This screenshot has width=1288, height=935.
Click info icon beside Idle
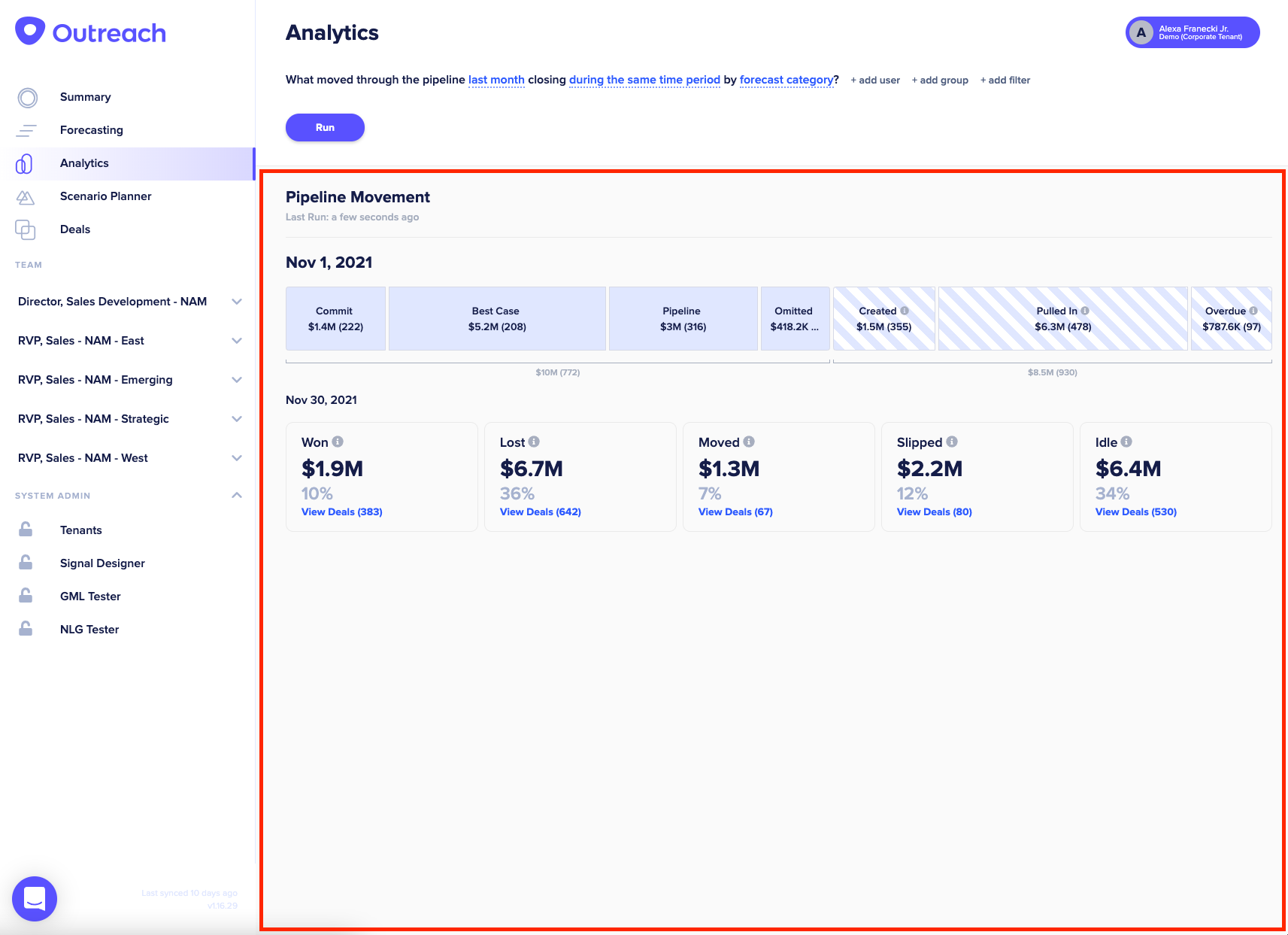tap(1126, 442)
